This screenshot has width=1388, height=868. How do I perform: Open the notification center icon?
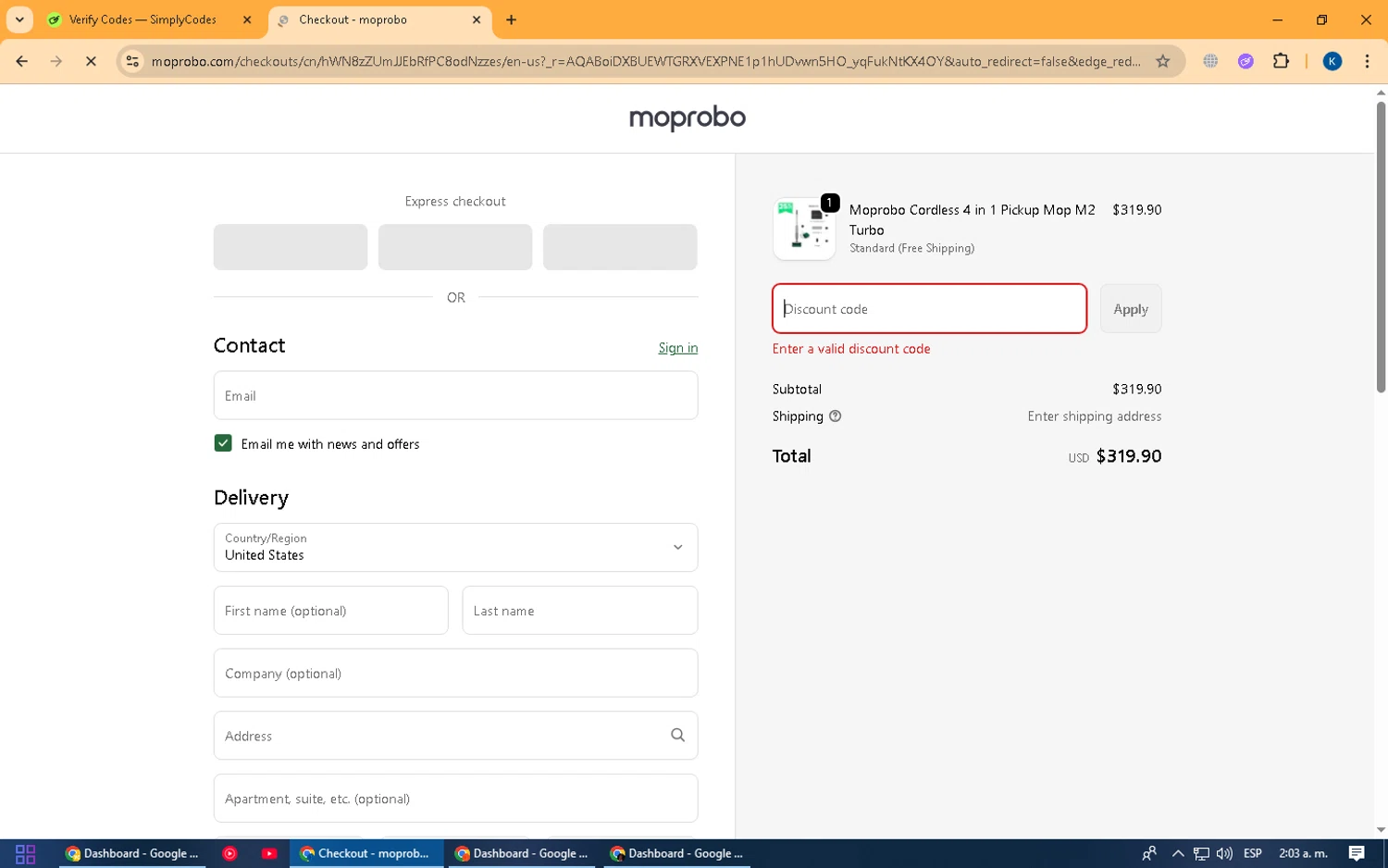click(1357, 853)
